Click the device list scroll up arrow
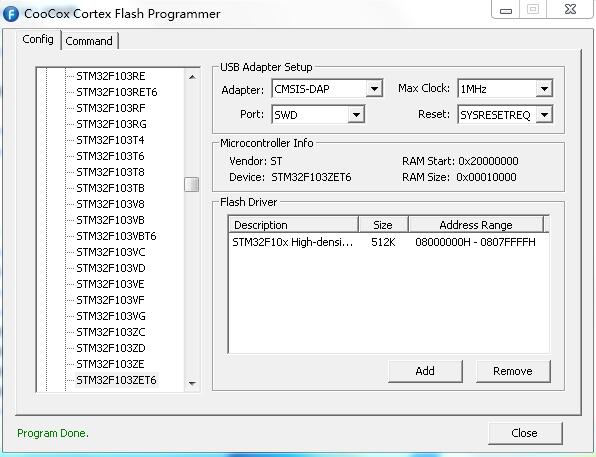The height and width of the screenshot is (457, 596). [192, 77]
